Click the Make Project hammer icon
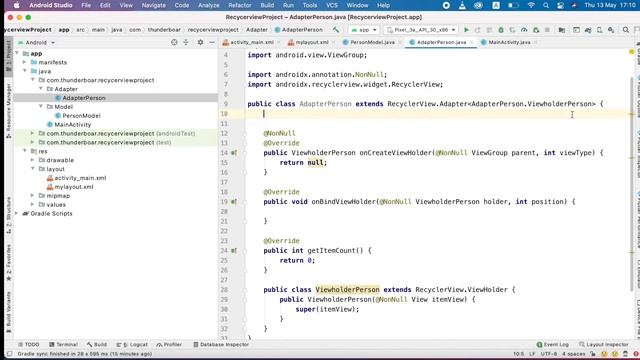 [336, 30]
